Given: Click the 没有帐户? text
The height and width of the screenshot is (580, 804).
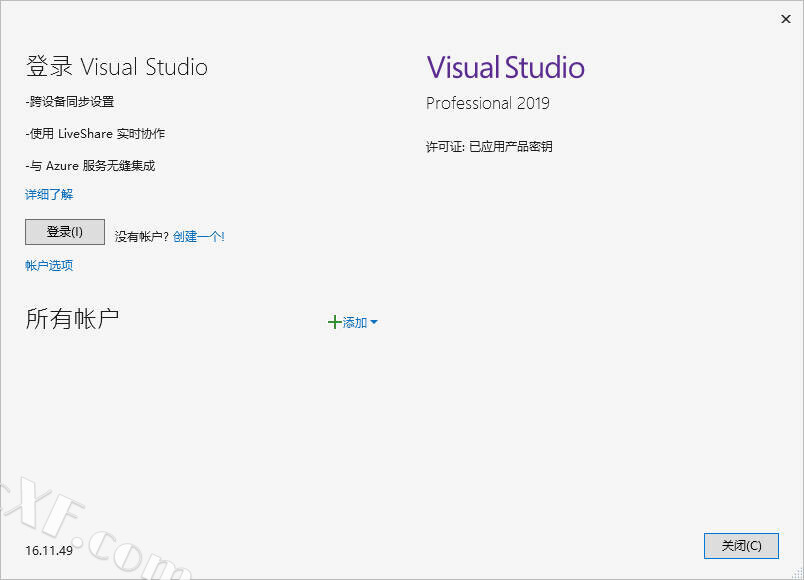Looking at the screenshot, I should pos(142,236).
